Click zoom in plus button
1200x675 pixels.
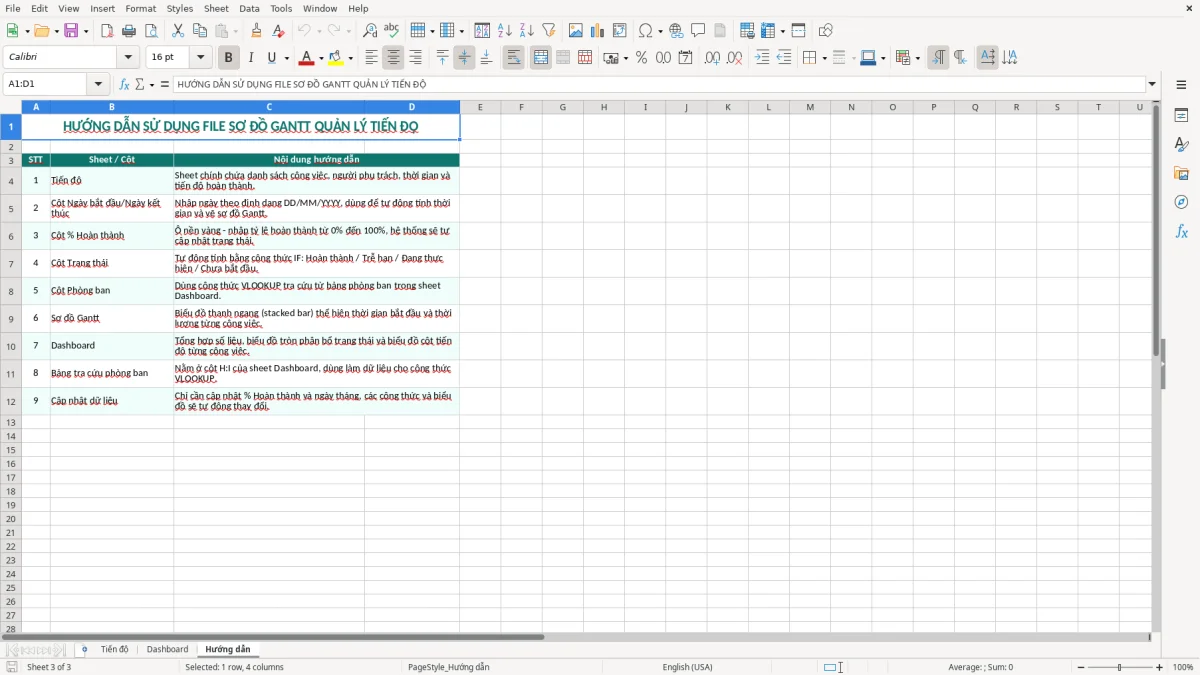point(1160,667)
